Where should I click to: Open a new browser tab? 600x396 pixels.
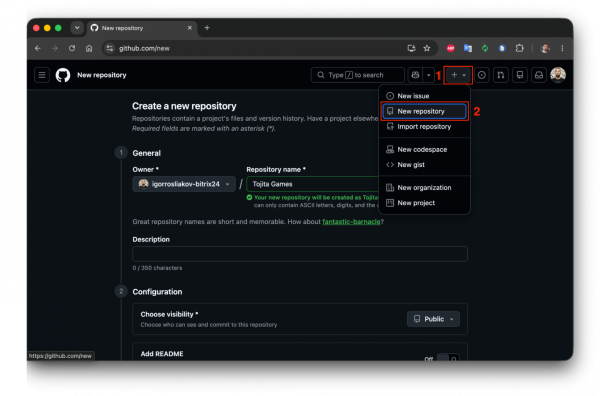(207, 28)
